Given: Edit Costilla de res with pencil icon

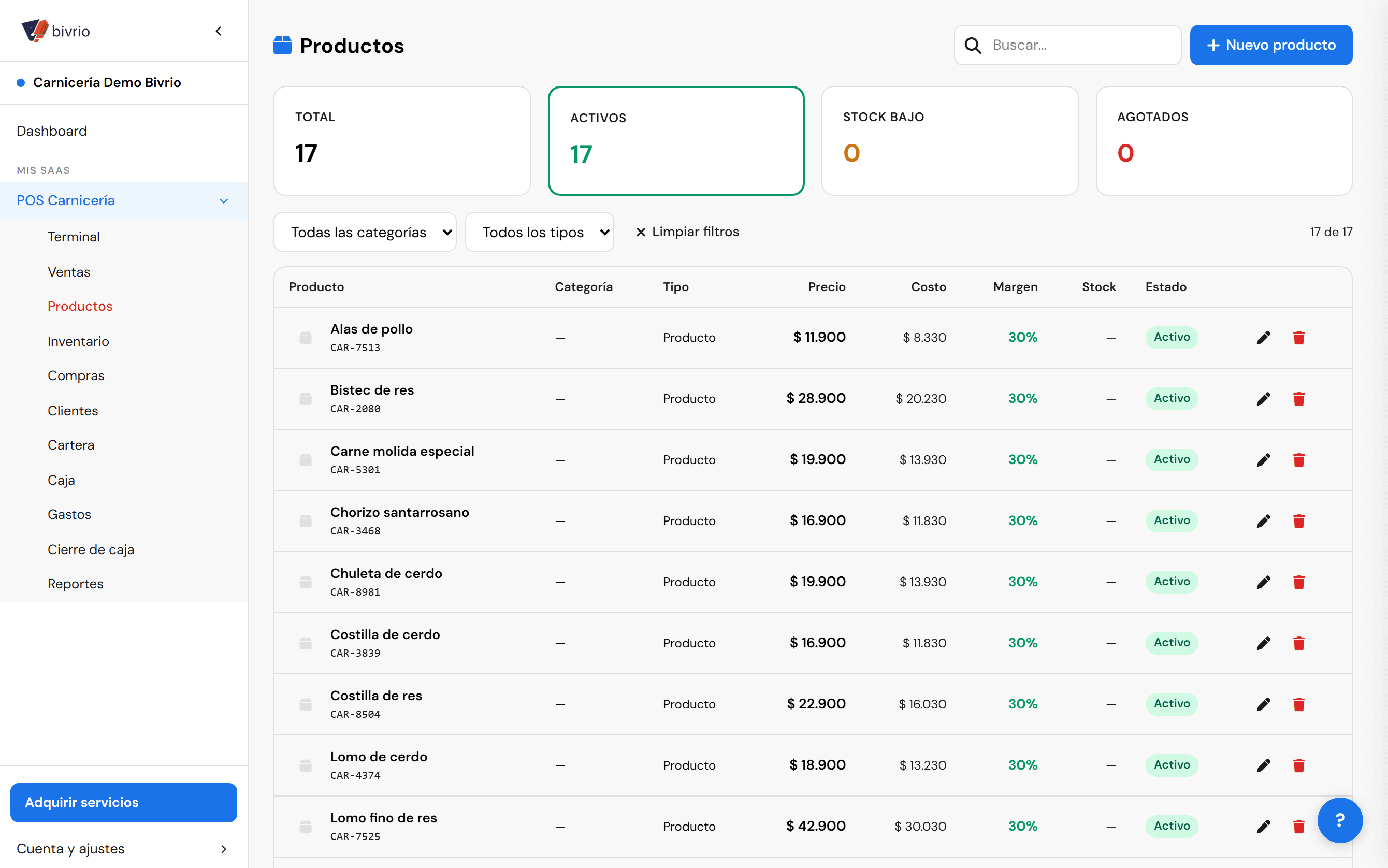Looking at the screenshot, I should coord(1263,704).
